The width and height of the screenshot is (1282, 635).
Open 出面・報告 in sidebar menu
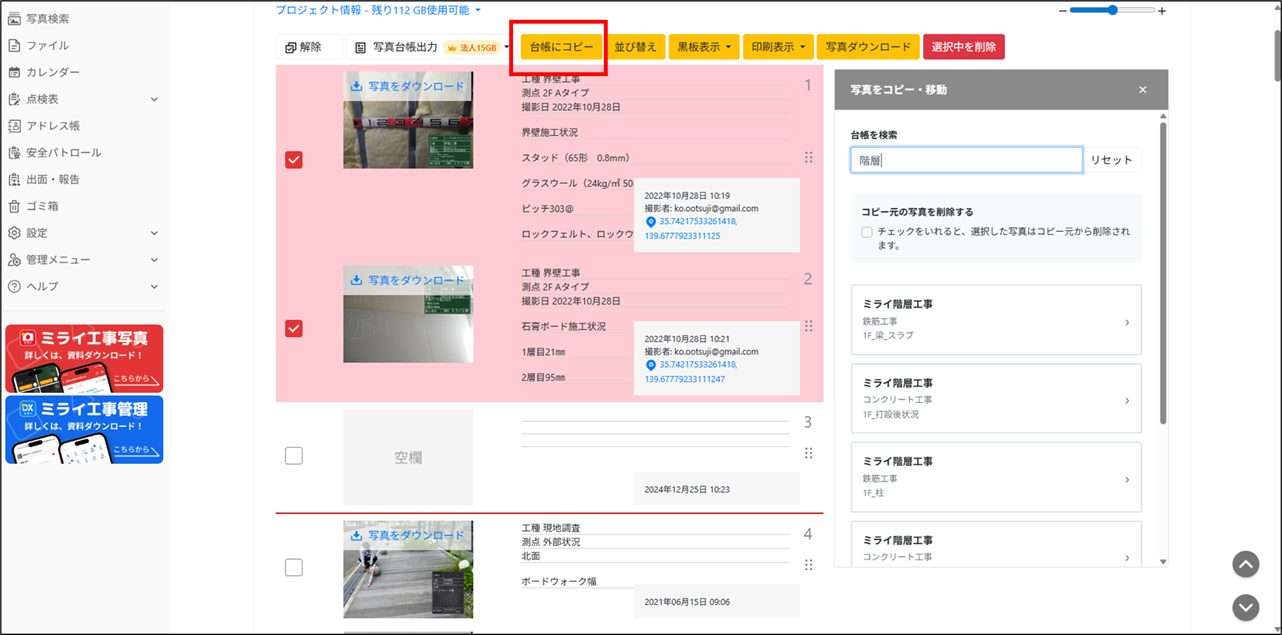click(x=53, y=180)
